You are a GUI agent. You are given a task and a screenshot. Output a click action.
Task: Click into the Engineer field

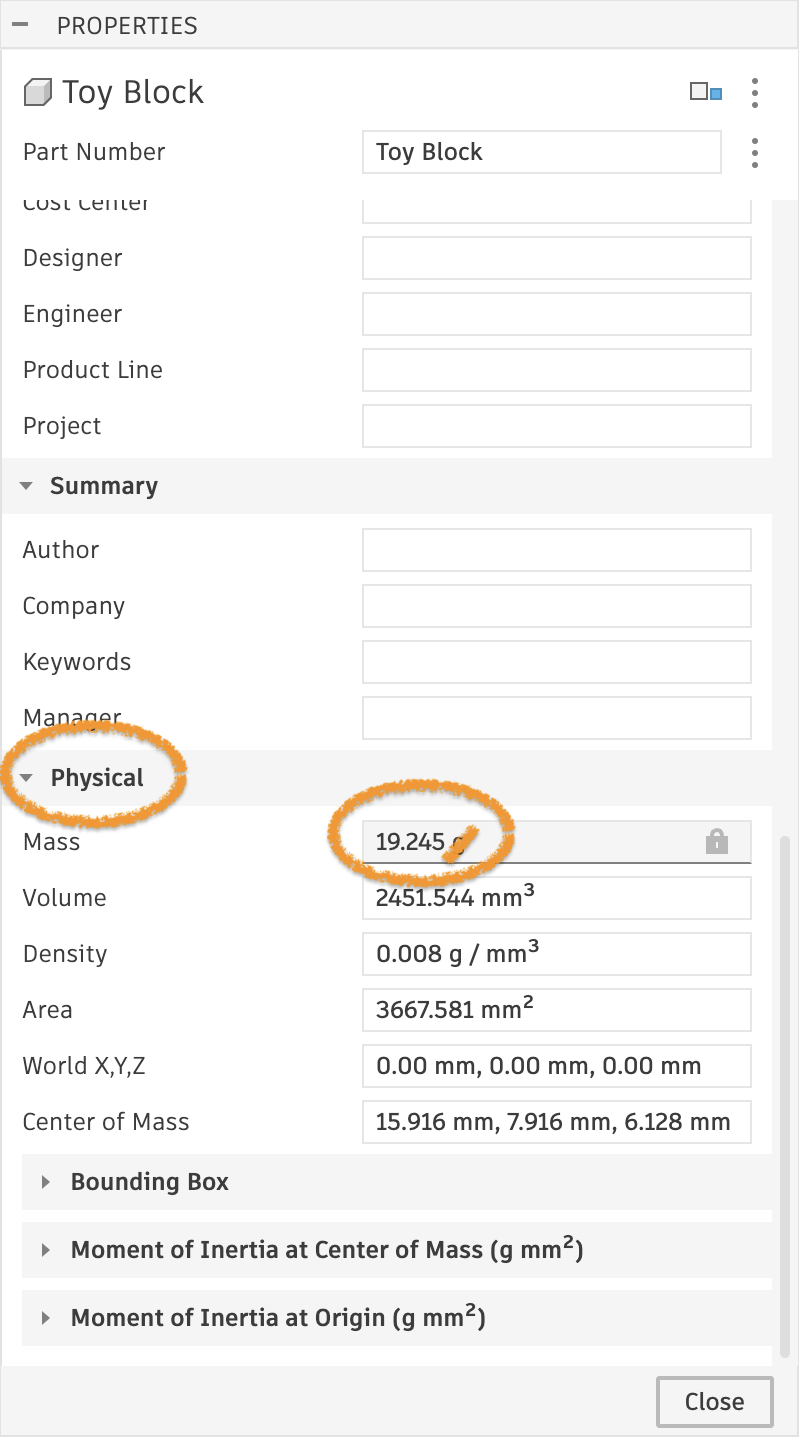(556, 314)
